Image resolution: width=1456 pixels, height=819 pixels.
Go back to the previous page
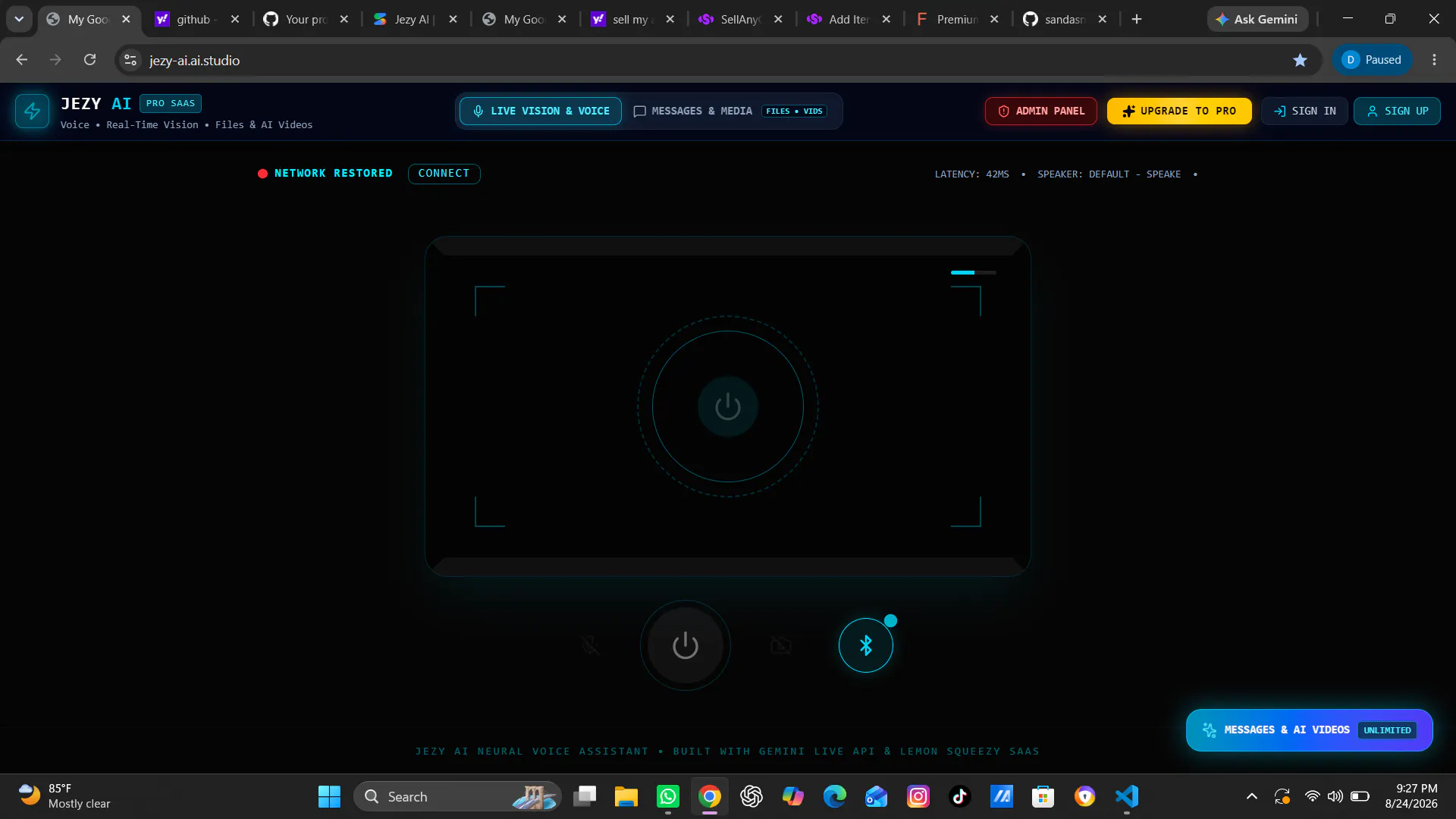(x=21, y=60)
